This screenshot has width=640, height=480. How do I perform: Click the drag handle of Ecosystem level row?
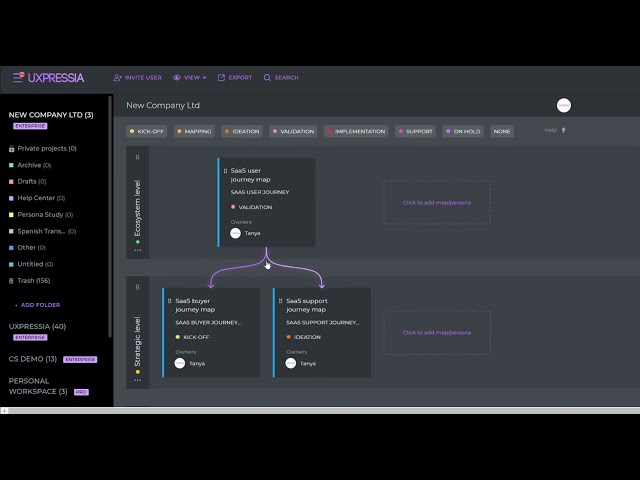click(x=138, y=157)
